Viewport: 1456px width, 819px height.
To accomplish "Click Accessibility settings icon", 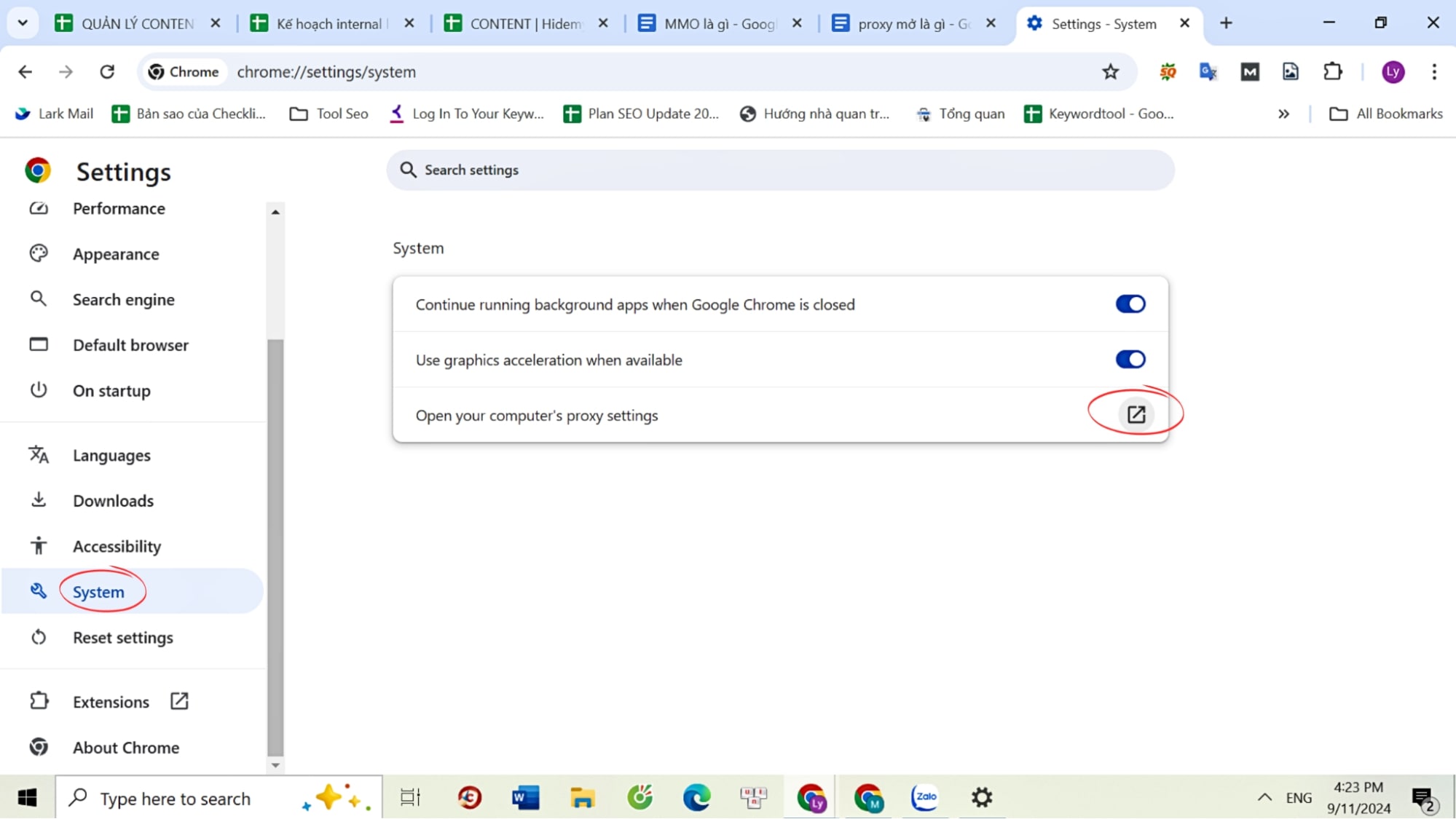I will (38, 546).
